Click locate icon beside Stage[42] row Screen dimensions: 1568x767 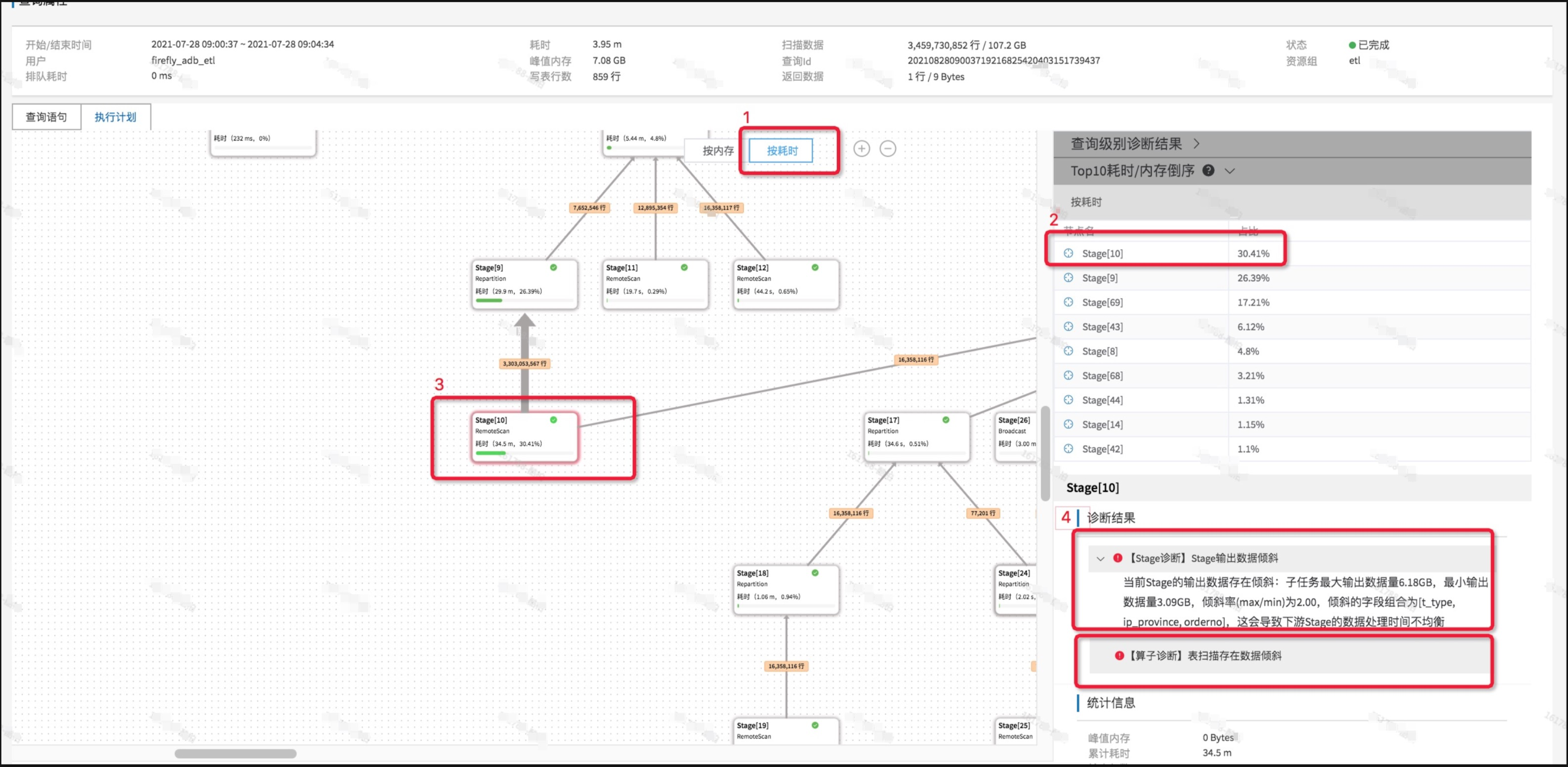pos(1068,449)
